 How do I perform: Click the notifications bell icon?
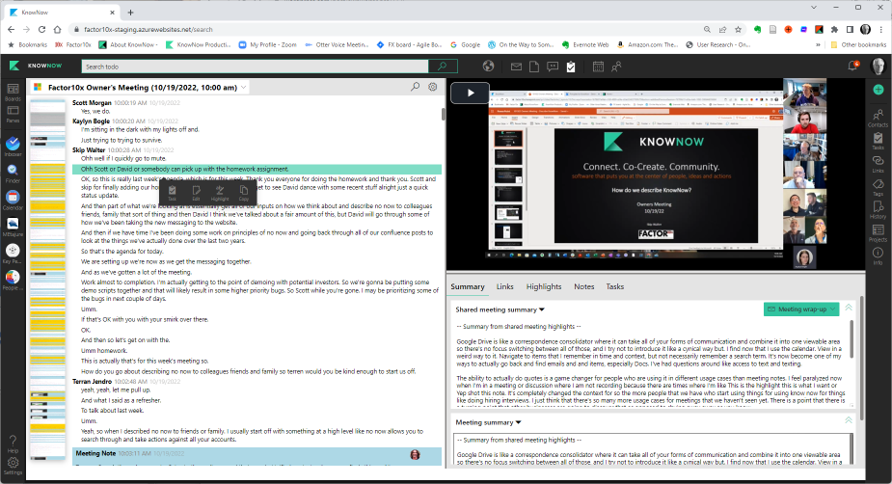click(853, 66)
